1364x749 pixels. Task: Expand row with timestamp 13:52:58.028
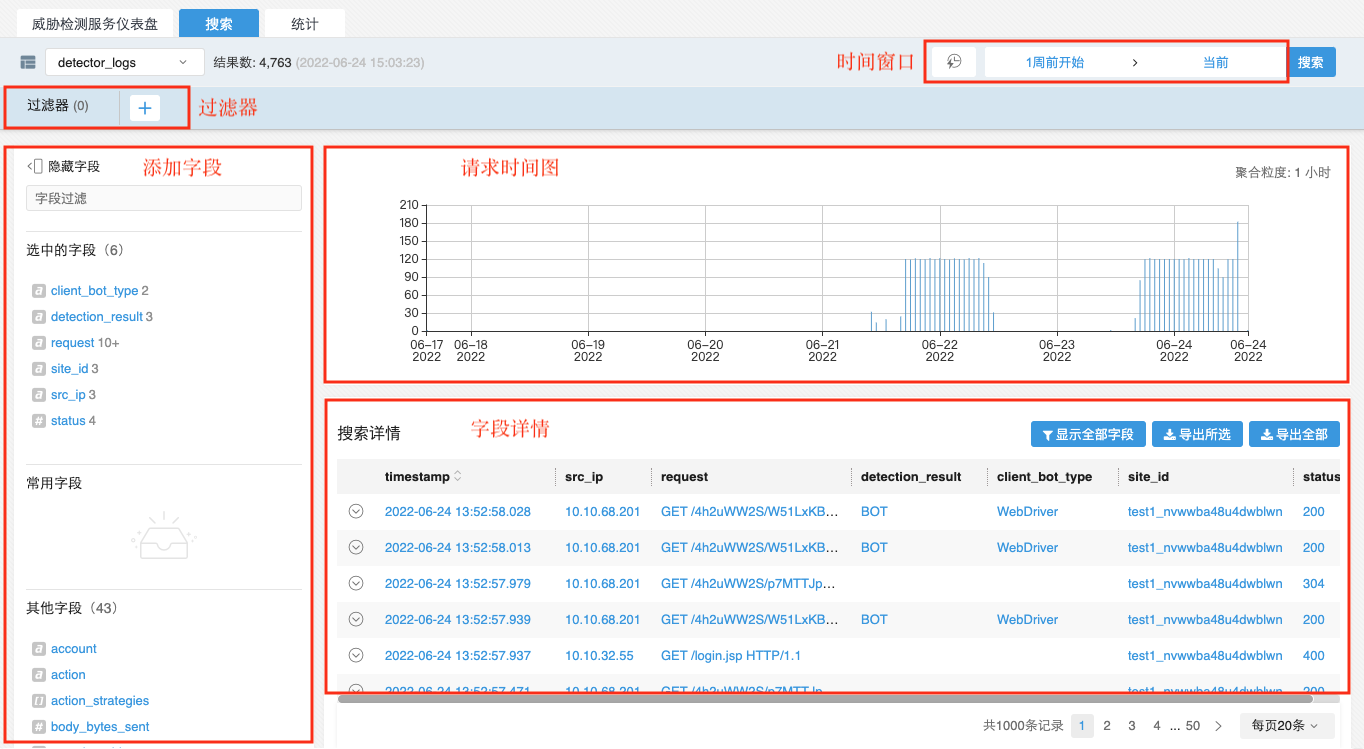tap(355, 511)
